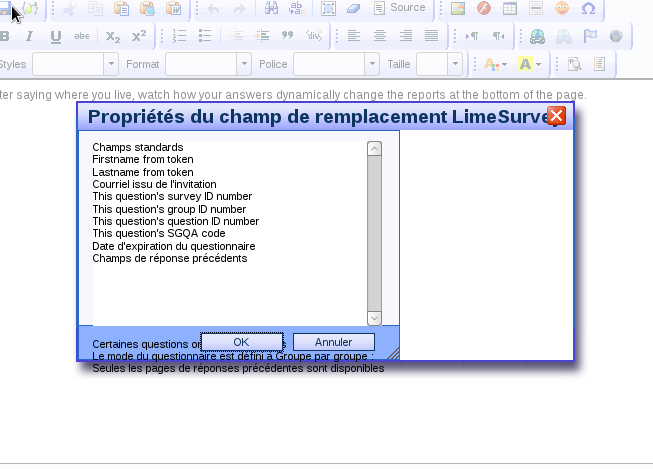Align text right
This screenshot has height=469, width=653.
pos(406,36)
